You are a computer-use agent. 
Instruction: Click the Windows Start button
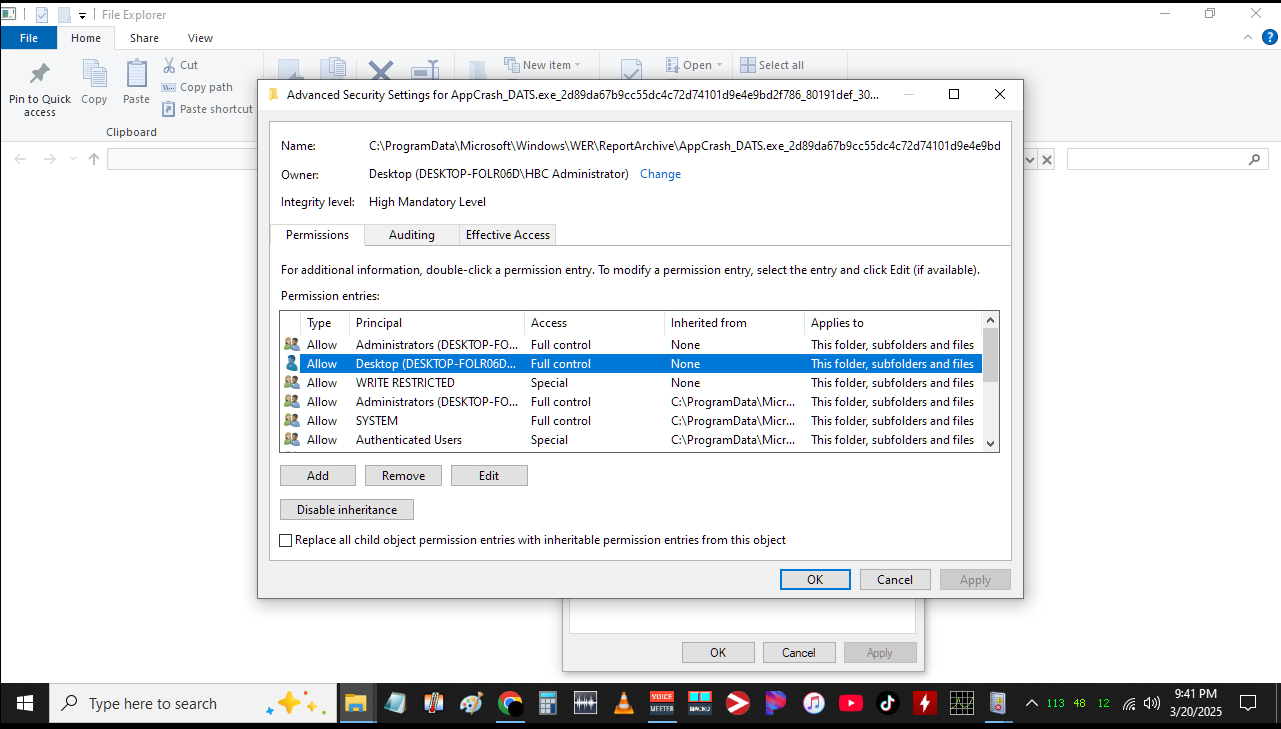(x=24, y=704)
